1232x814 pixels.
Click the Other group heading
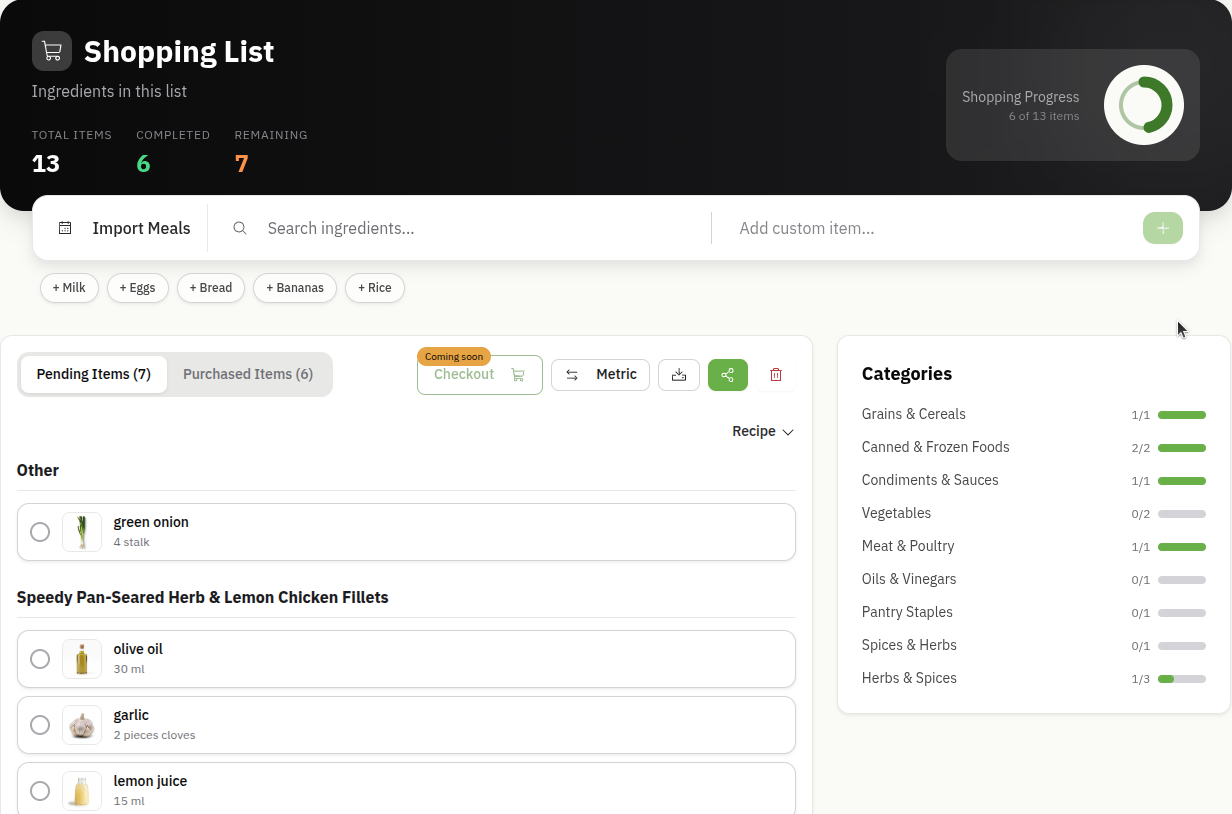coord(38,470)
